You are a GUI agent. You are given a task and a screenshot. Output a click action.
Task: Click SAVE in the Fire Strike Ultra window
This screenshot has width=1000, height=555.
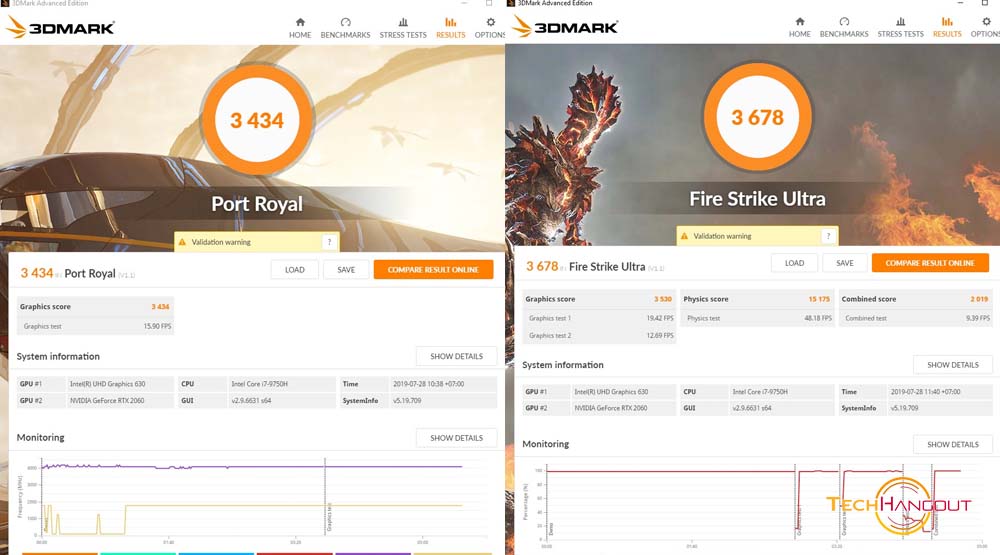[845, 263]
